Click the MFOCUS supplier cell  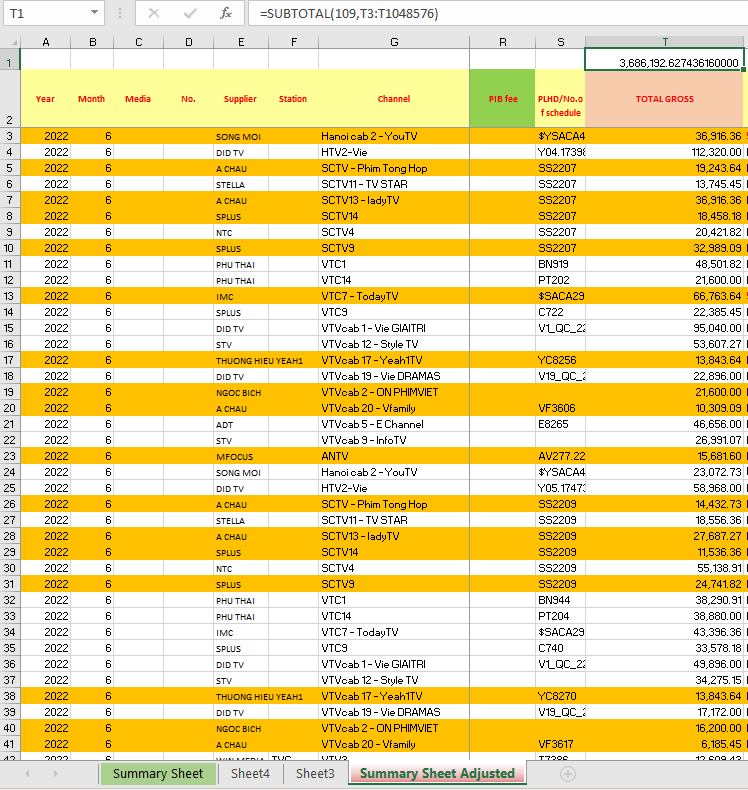coord(241,456)
